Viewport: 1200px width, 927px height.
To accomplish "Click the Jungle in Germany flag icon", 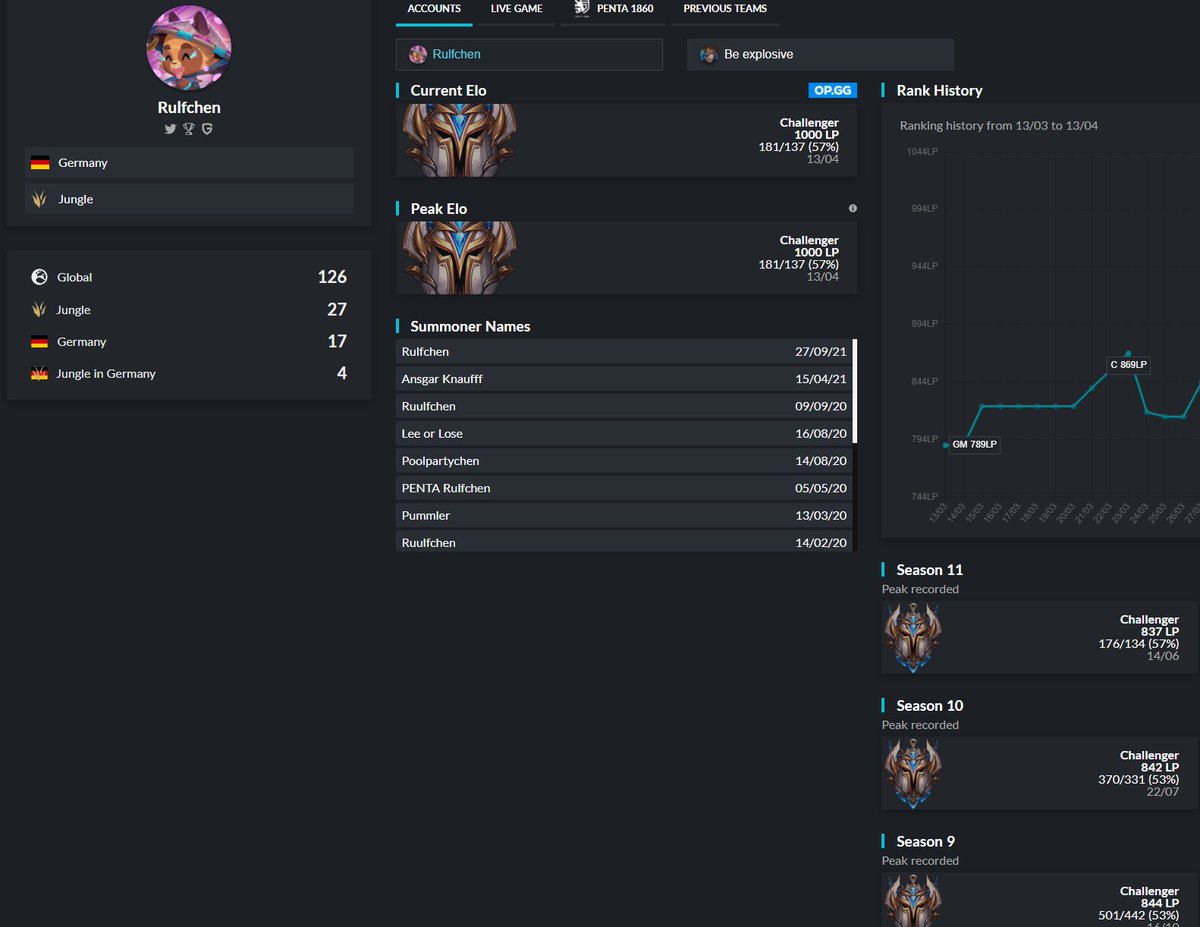I will (x=40, y=374).
